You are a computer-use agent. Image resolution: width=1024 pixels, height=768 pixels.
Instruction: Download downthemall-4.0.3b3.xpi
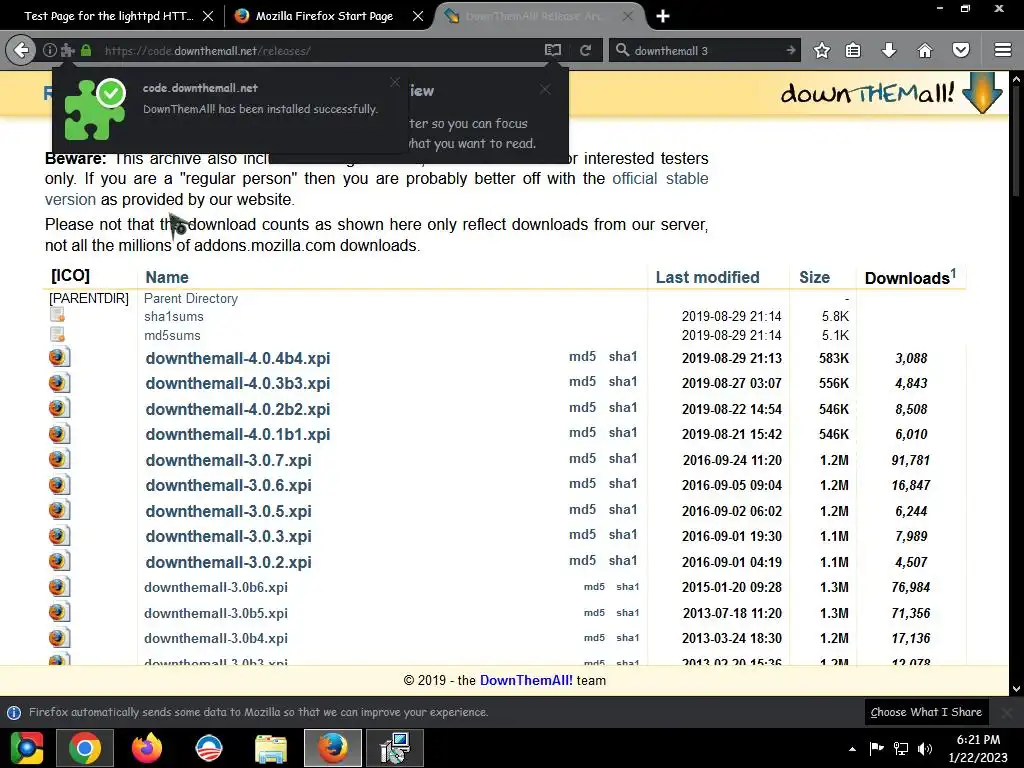tap(238, 383)
